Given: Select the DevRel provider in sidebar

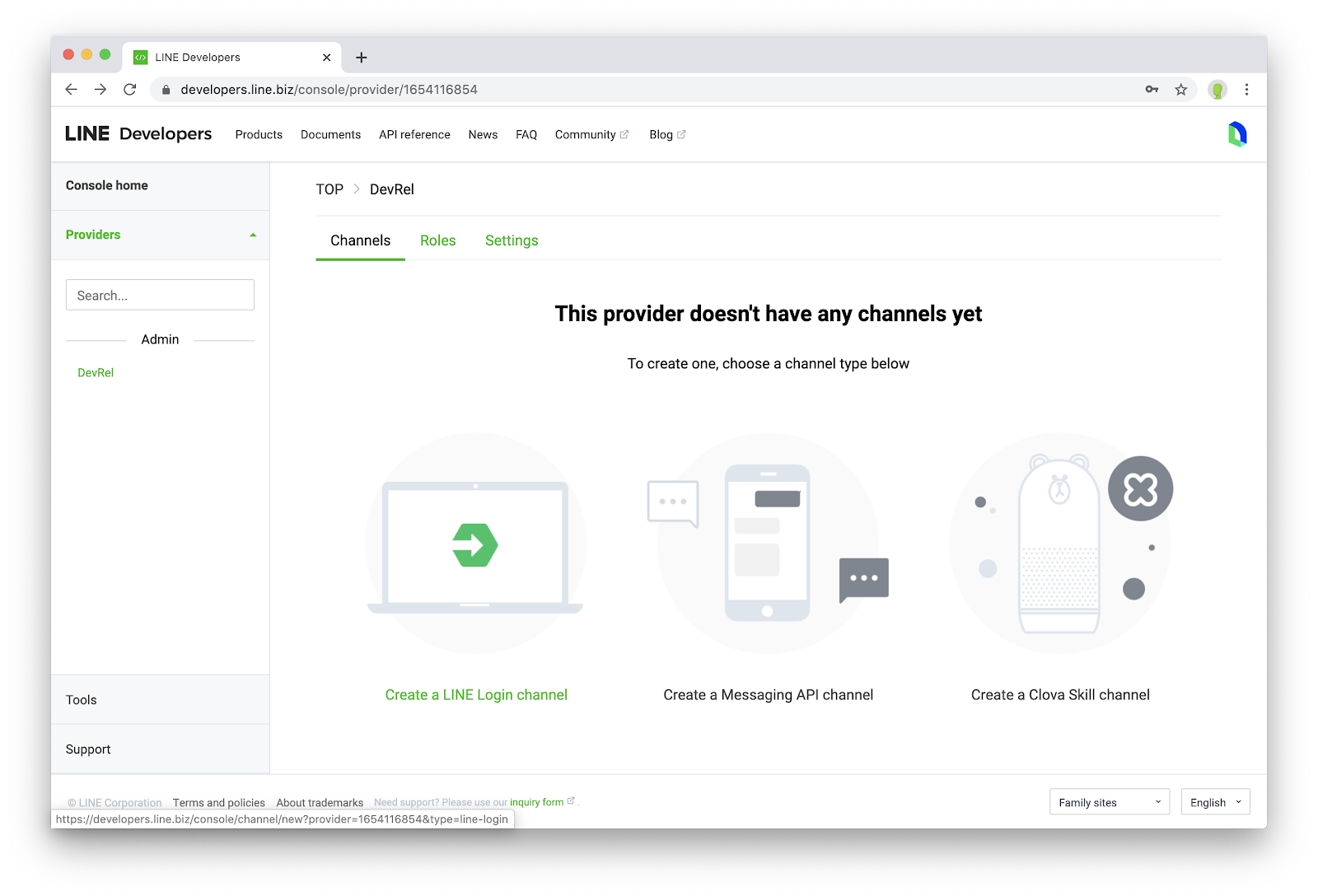Looking at the screenshot, I should coord(96,373).
